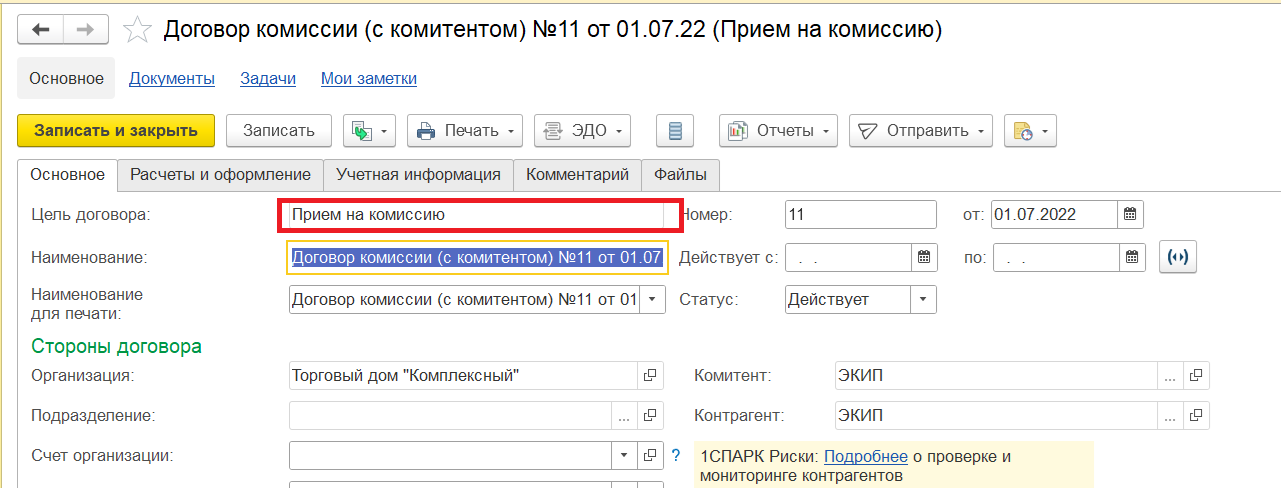
Task: Add the document to favorites with the star
Action: [x=136, y=31]
